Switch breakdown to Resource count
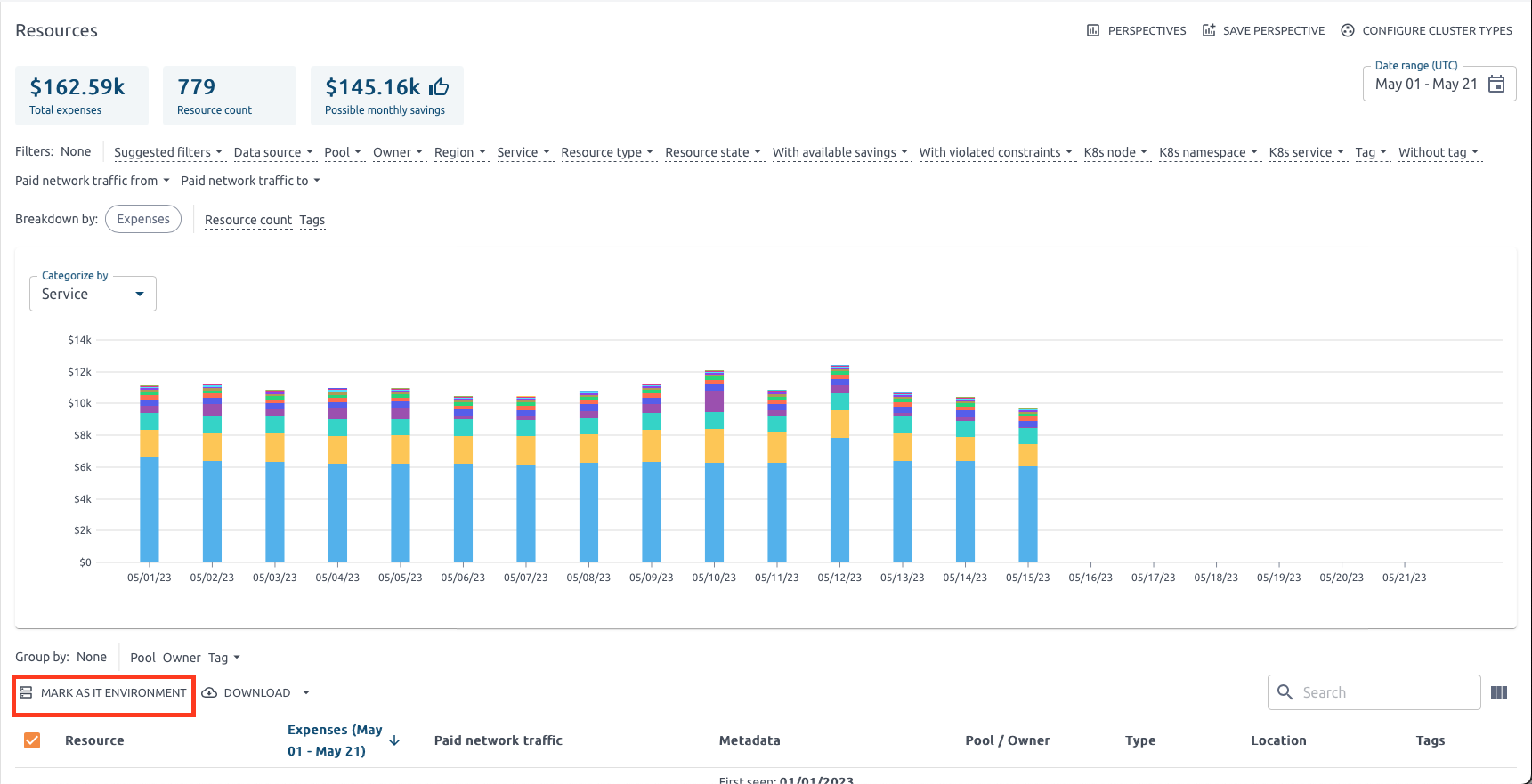1532x784 pixels. 248,220
